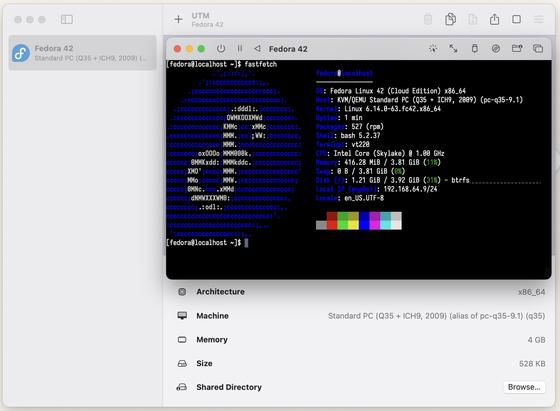The width and height of the screenshot is (560, 411).
Task: Click the trash icon in the UTM toolbar
Action: pyautogui.click(x=428, y=19)
